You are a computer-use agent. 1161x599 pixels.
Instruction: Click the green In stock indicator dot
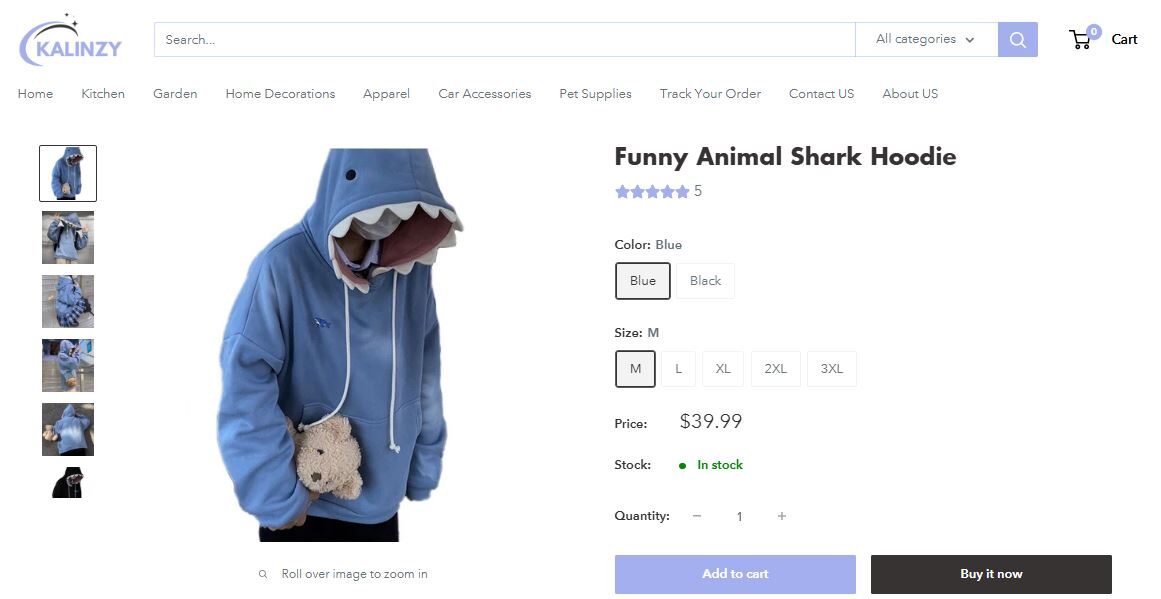[x=682, y=465]
